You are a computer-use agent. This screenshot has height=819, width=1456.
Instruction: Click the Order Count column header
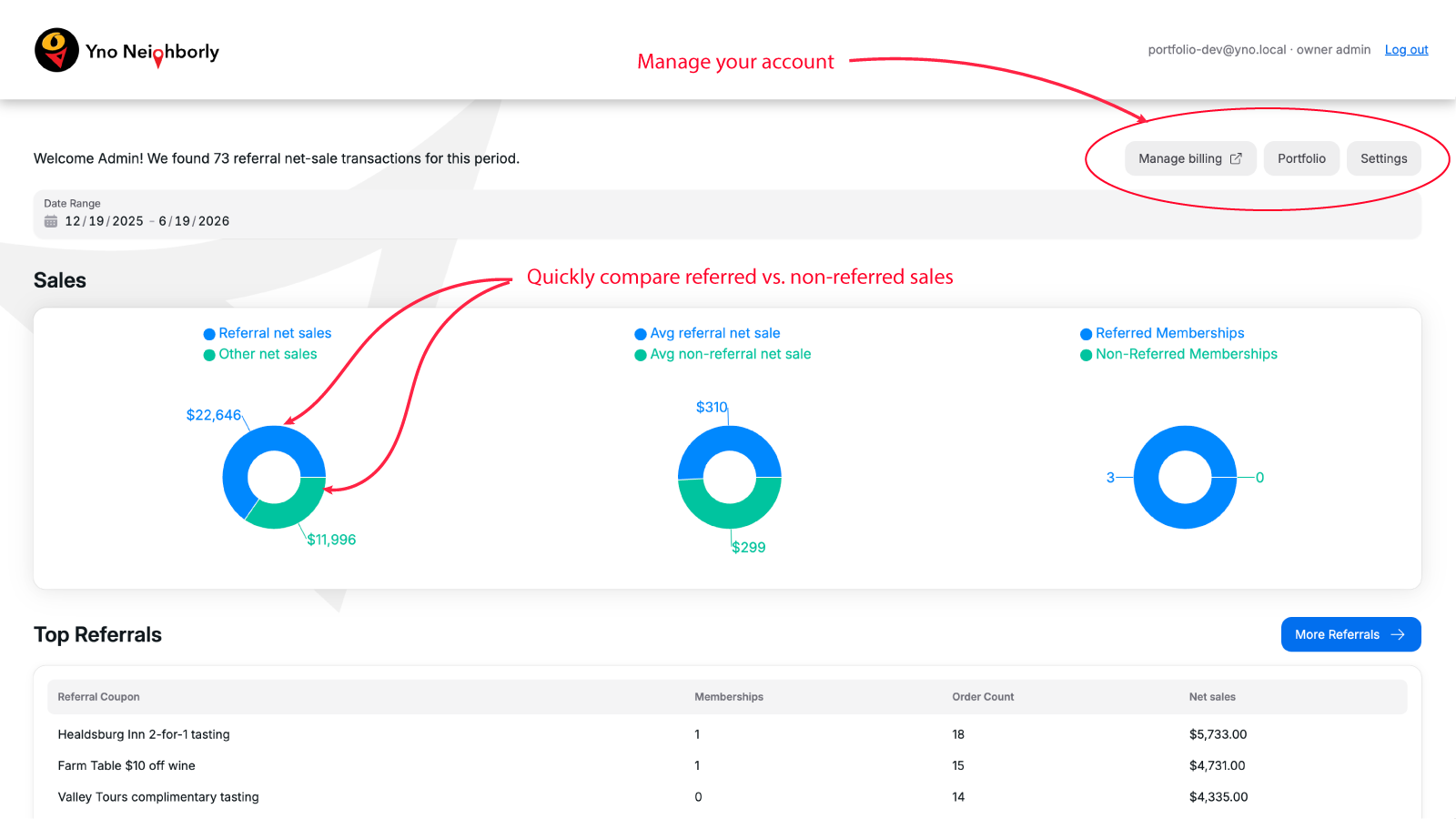coord(983,697)
